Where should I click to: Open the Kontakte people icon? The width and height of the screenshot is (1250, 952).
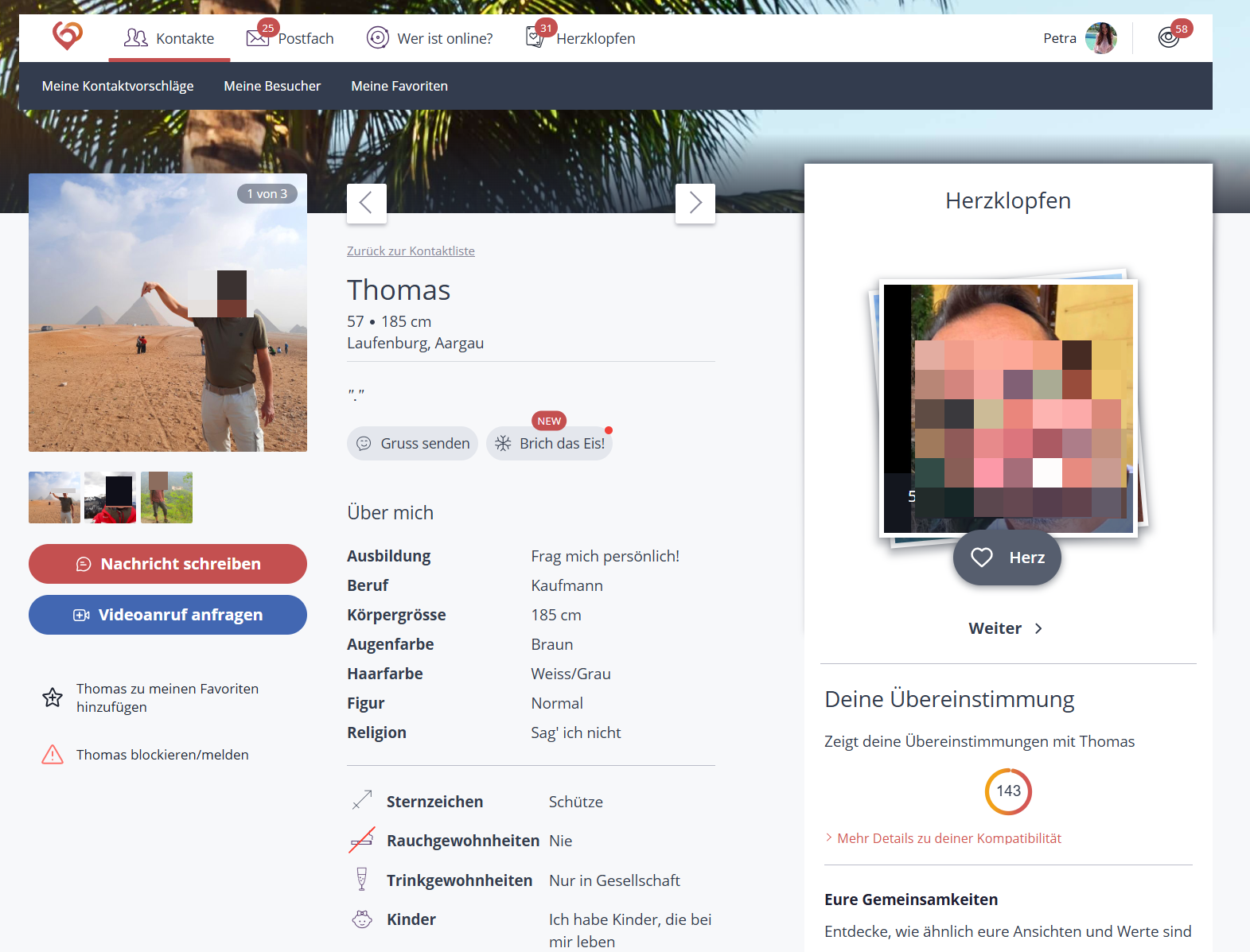pos(136,38)
